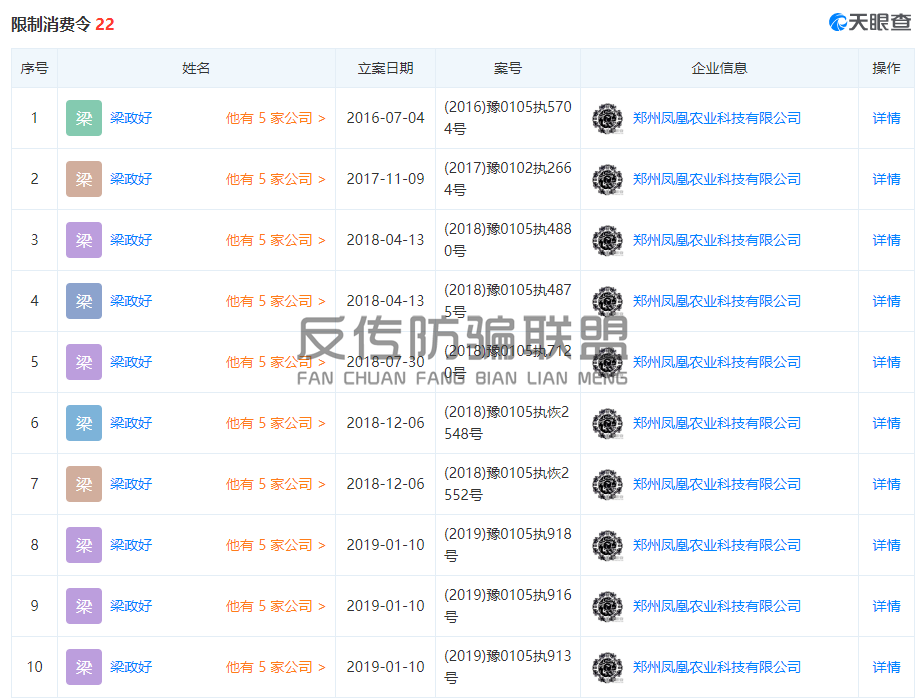Expand 他有 5 家公司 in row 1

(x=275, y=118)
